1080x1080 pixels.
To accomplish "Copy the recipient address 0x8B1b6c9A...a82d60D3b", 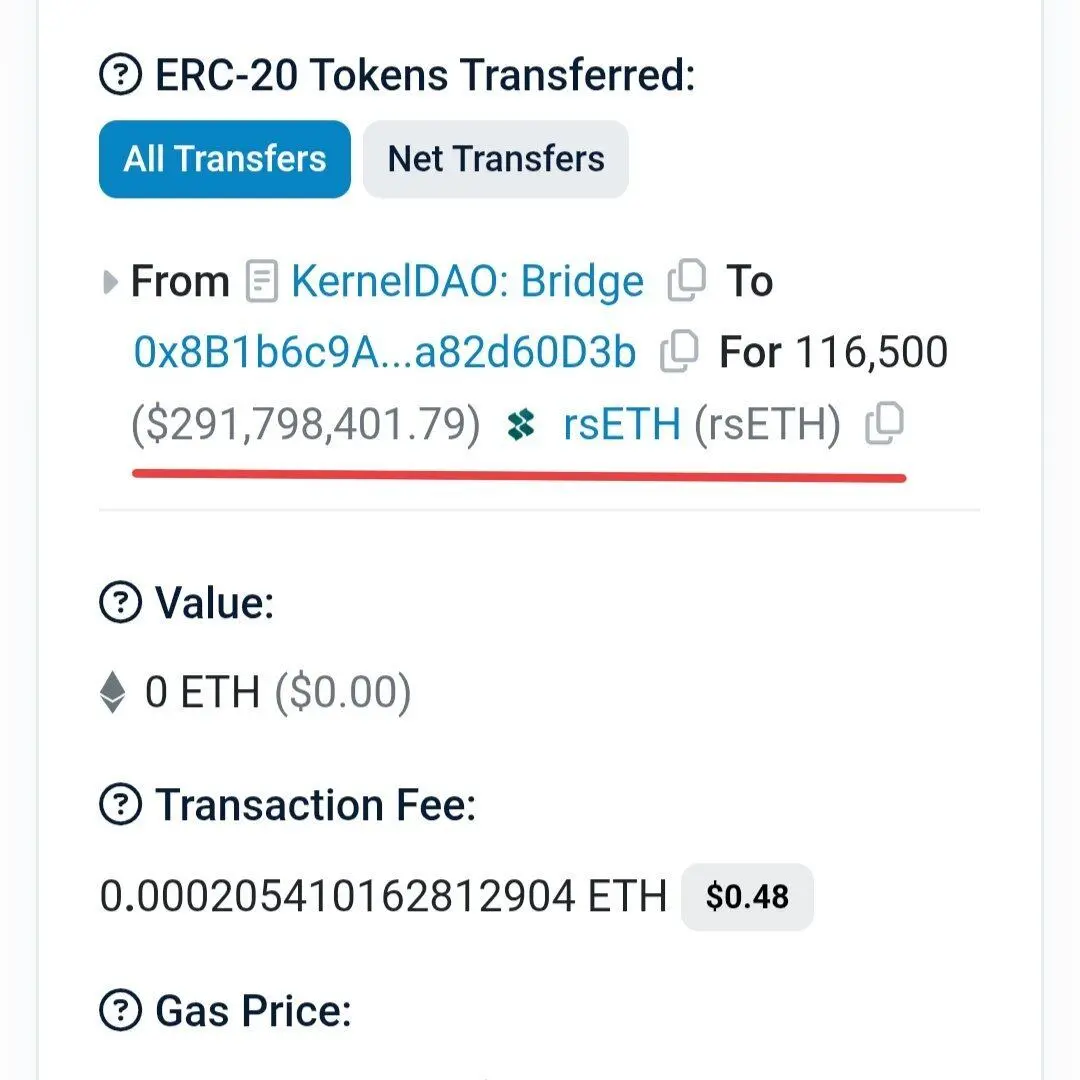I will (x=680, y=352).
